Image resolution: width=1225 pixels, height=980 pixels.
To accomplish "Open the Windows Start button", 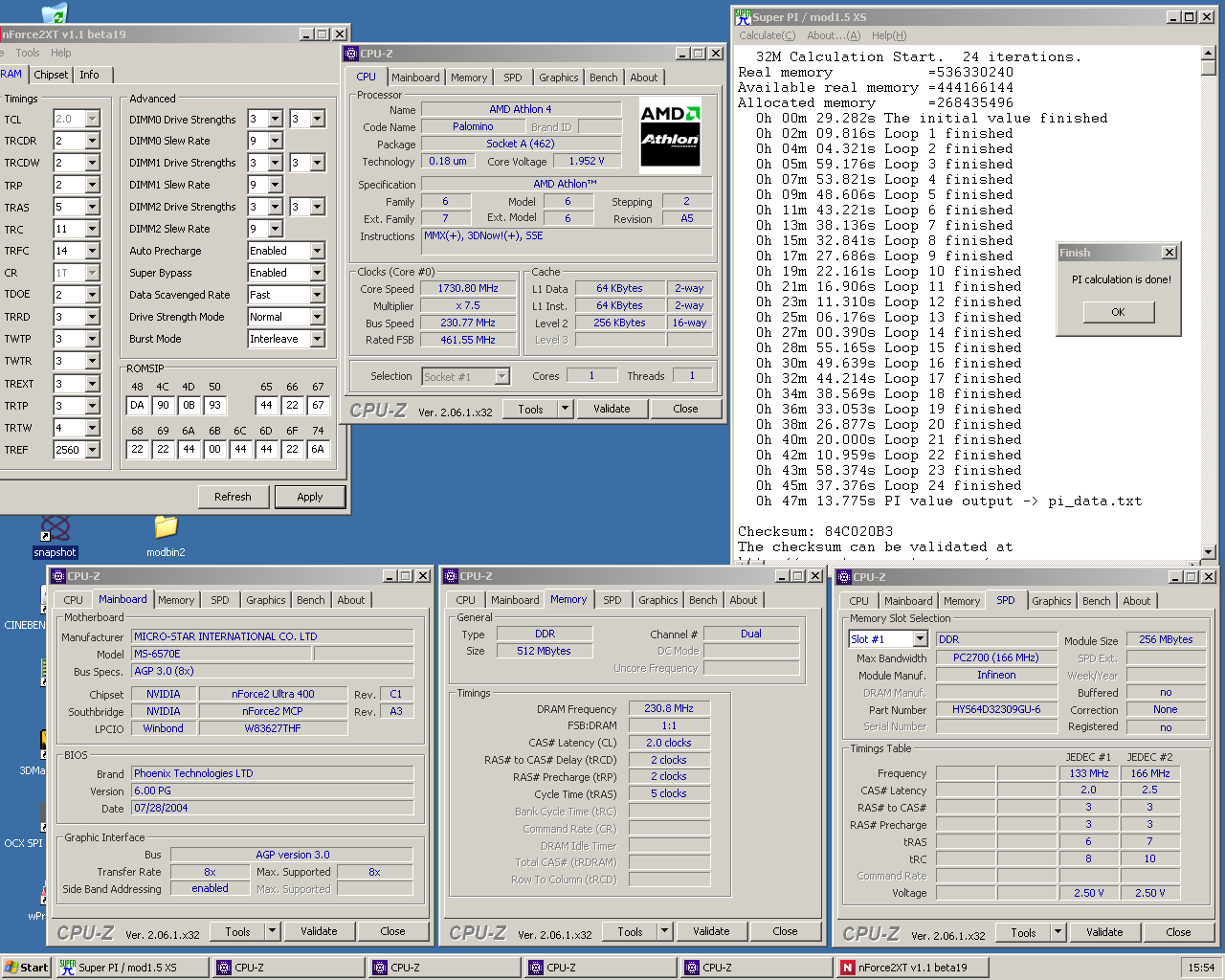I will pos(26,968).
